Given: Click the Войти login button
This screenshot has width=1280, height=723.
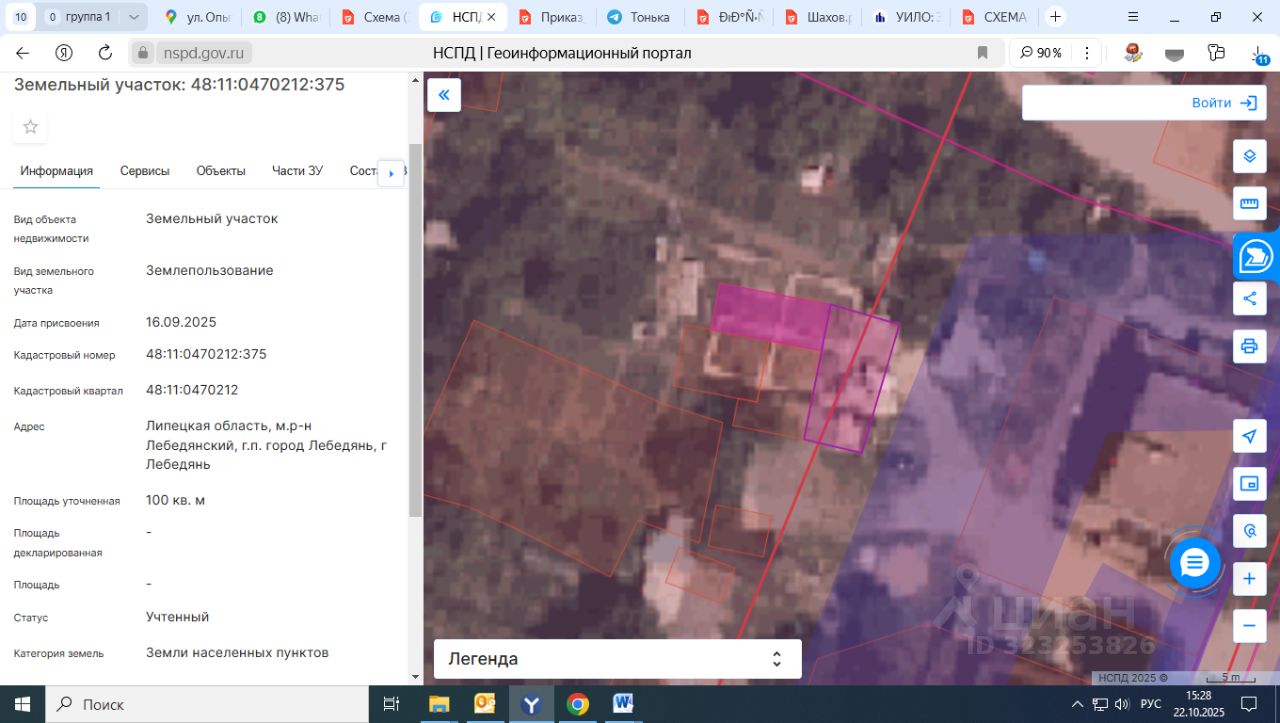Looking at the screenshot, I should (x=1223, y=103).
